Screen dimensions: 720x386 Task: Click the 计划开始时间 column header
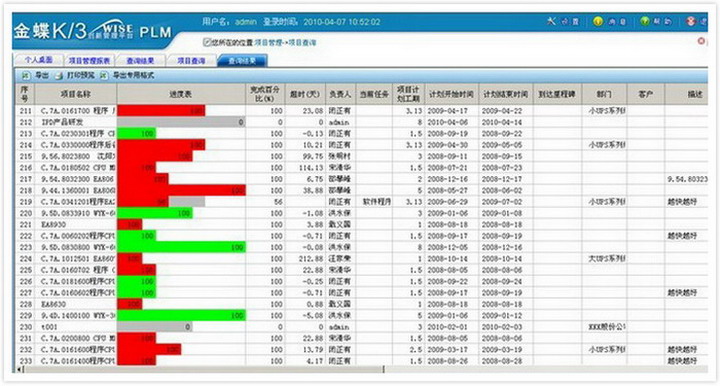tap(451, 94)
